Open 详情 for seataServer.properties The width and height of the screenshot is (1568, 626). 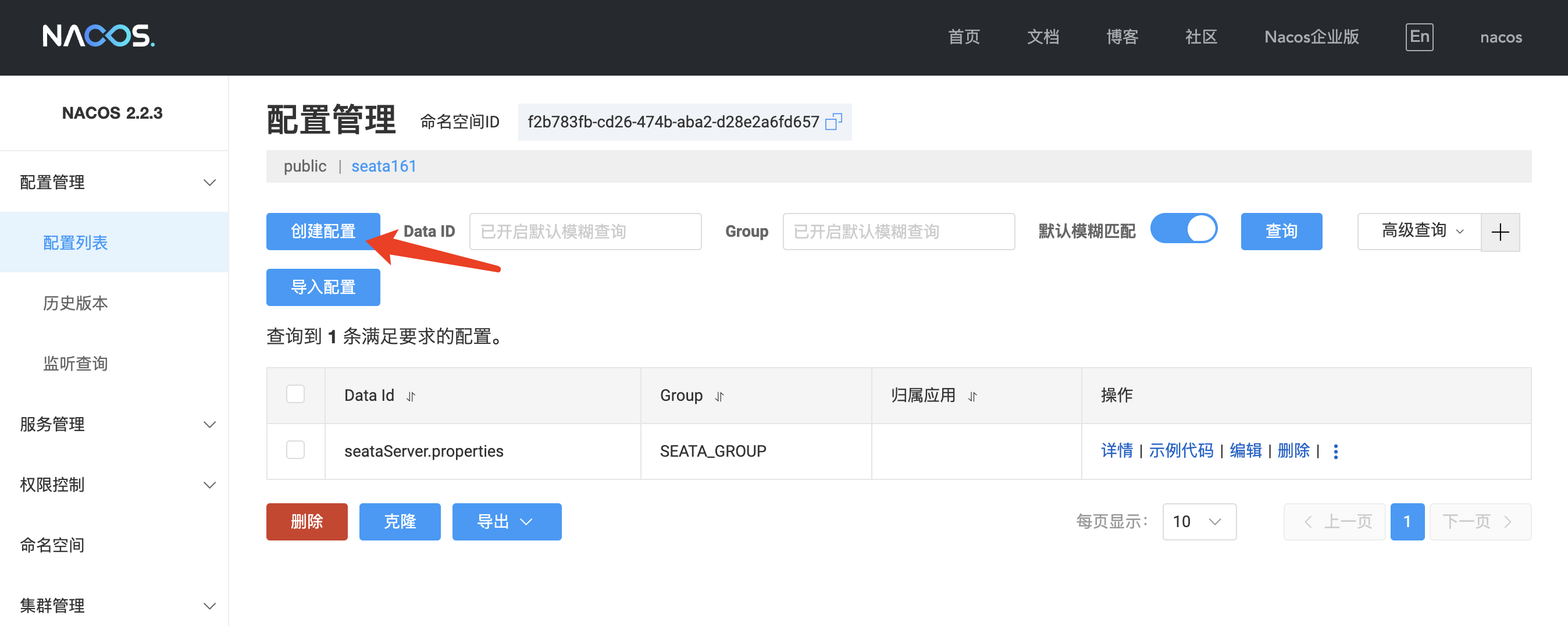click(1116, 451)
